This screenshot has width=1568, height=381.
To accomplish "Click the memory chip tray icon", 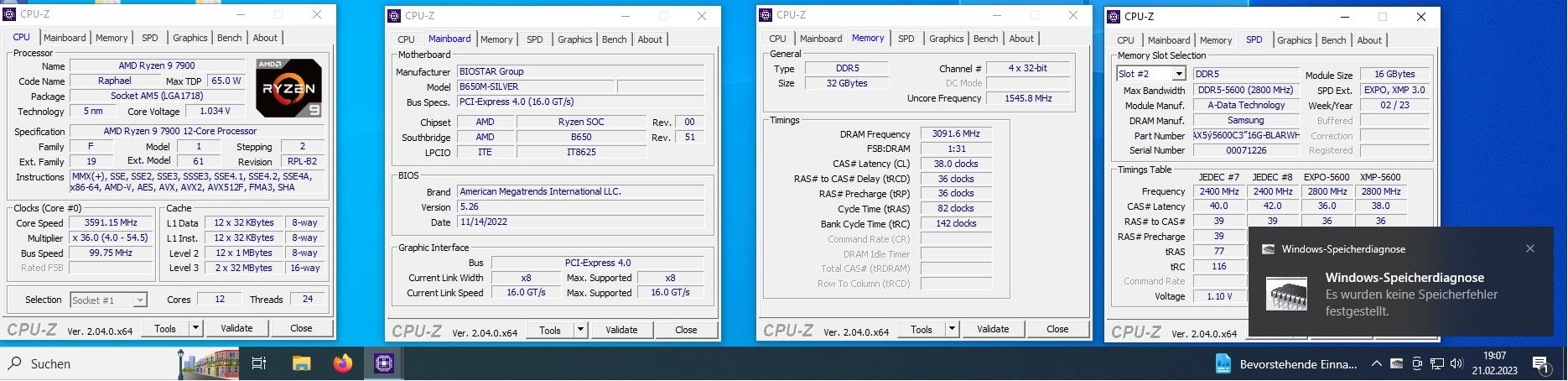I will click(1396, 363).
